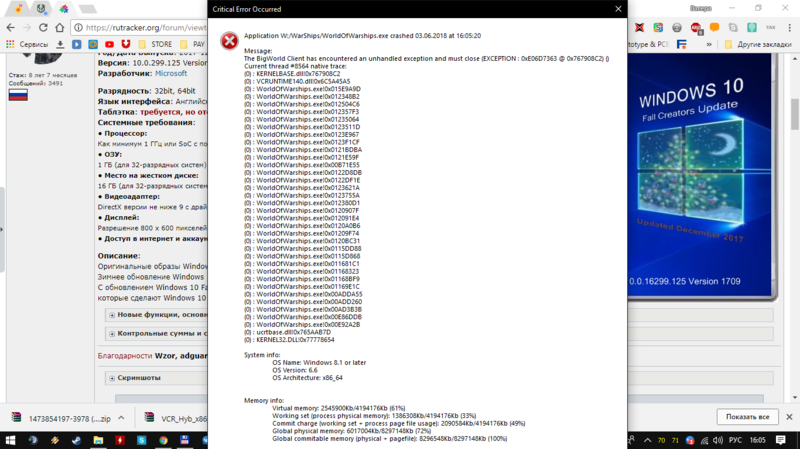Open the Windows Start menu

coord(10,440)
